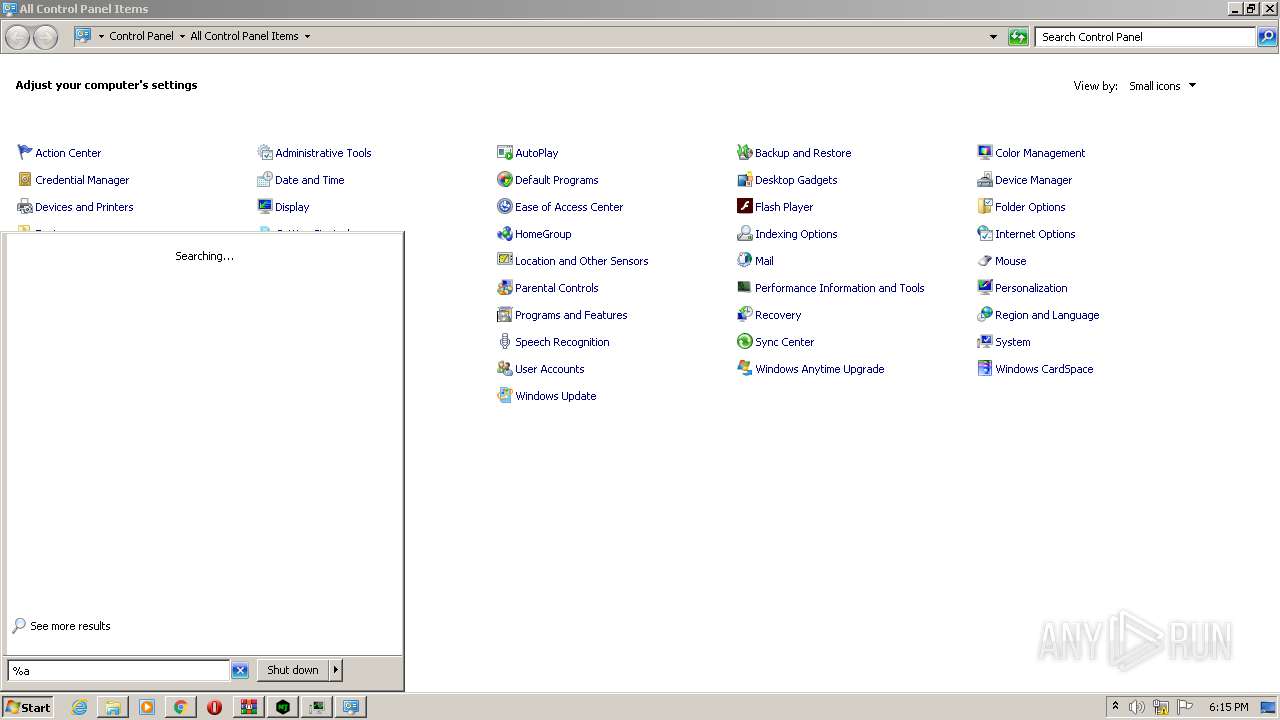Screen dimensions: 1280x720
Task: Open Opera from the taskbar
Action: pos(214,707)
